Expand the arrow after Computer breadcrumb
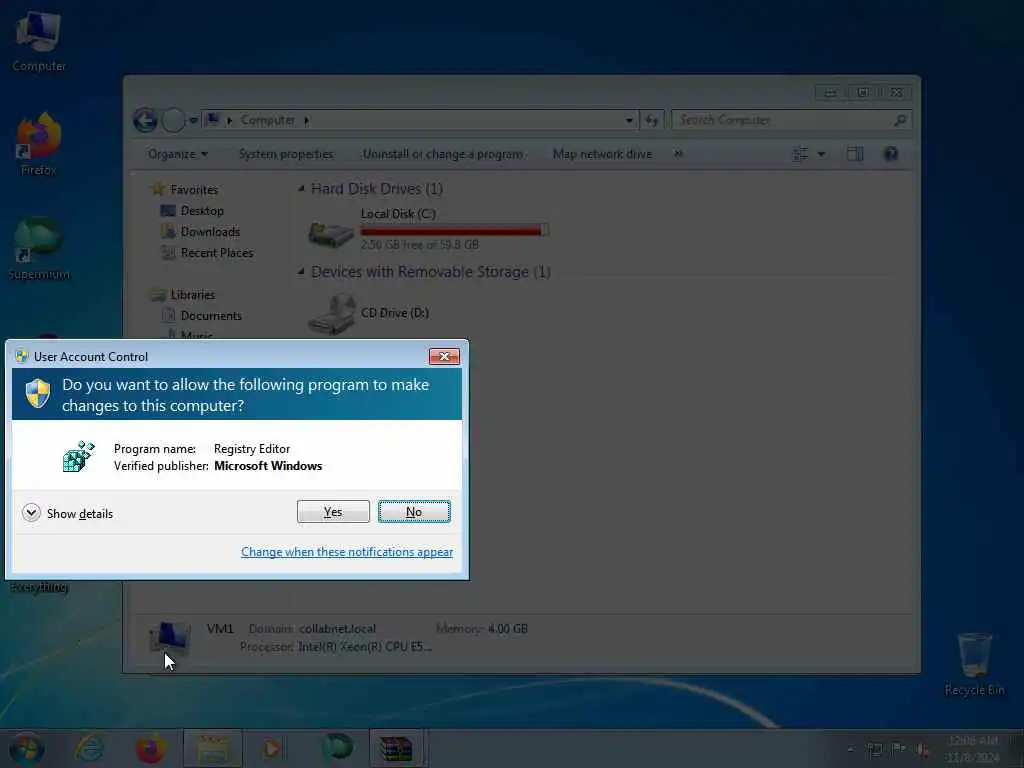This screenshot has height=768, width=1024. point(306,120)
